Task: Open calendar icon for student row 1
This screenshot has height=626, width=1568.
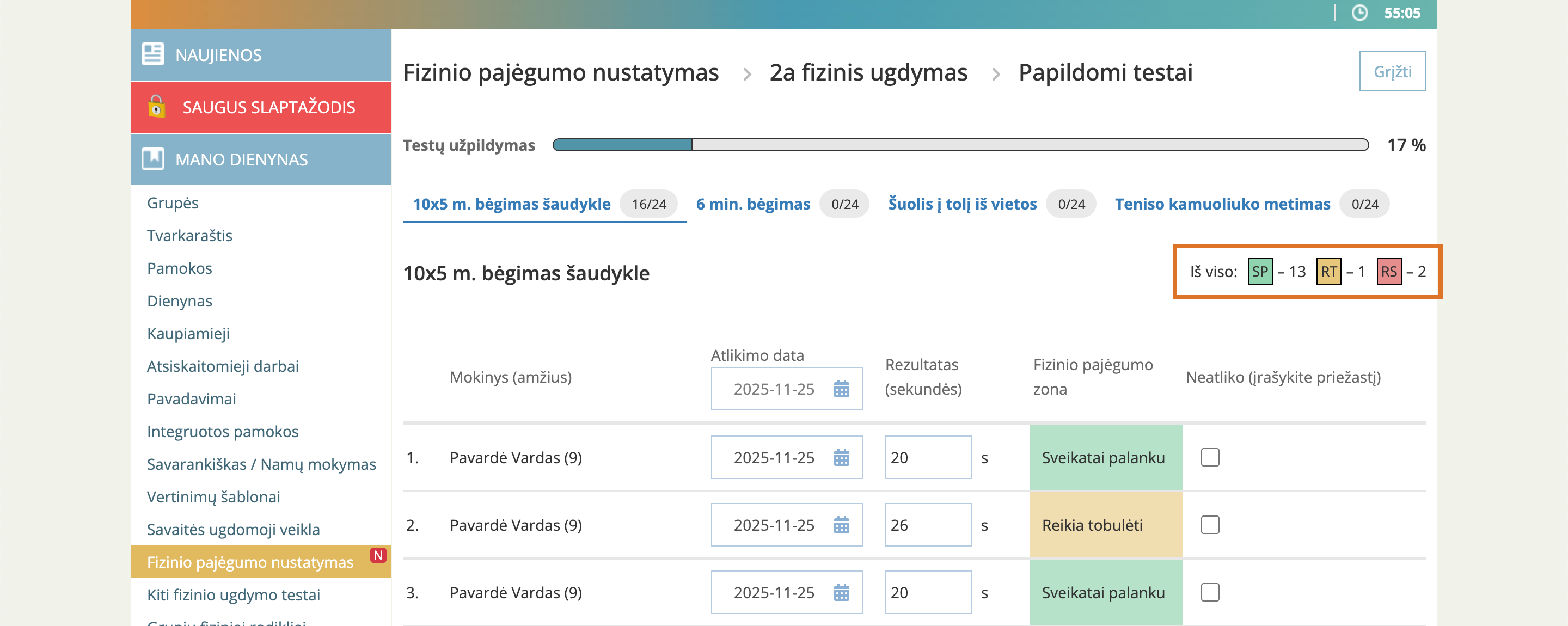Action: tap(841, 457)
